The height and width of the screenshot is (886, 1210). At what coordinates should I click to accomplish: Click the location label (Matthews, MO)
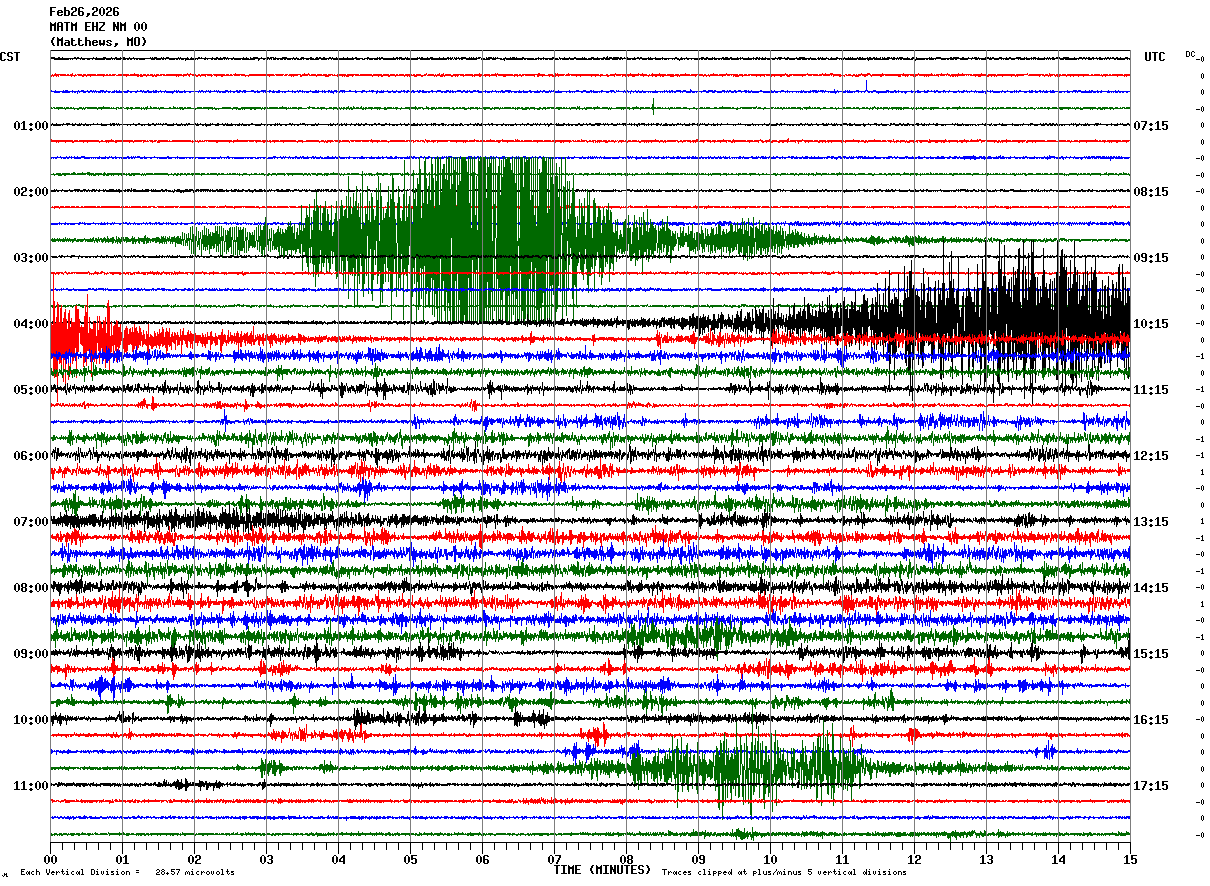pos(99,42)
